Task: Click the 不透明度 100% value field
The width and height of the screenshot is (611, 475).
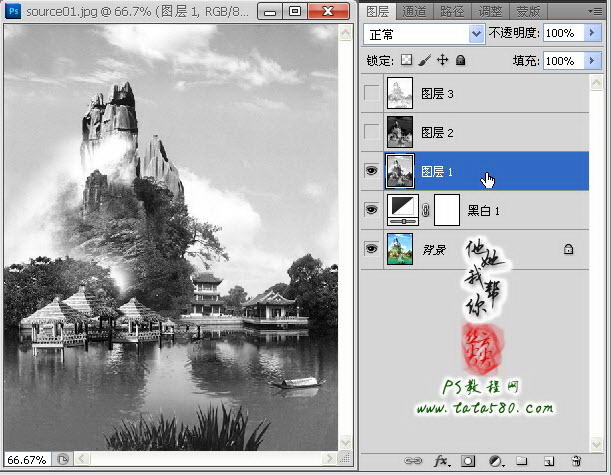Action: (564, 33)
